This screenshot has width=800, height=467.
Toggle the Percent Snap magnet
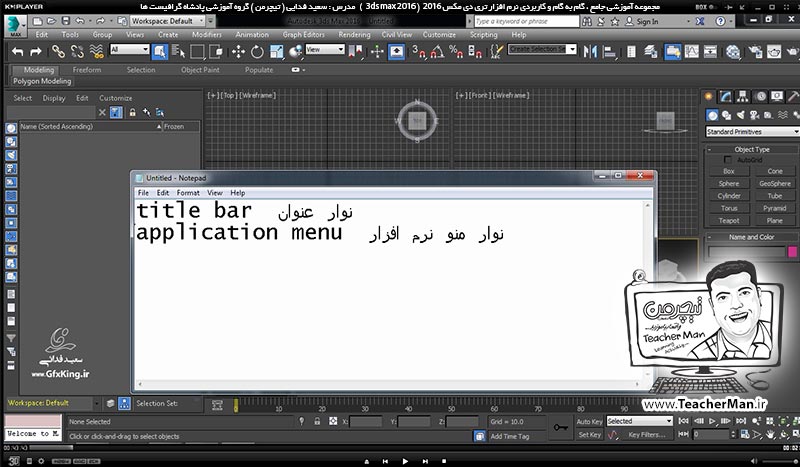pos(456,51)
